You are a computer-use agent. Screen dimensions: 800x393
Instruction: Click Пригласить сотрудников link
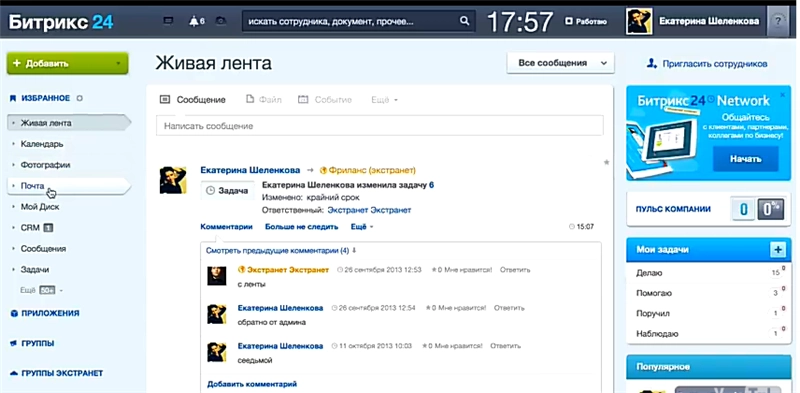tap(707, 64)
